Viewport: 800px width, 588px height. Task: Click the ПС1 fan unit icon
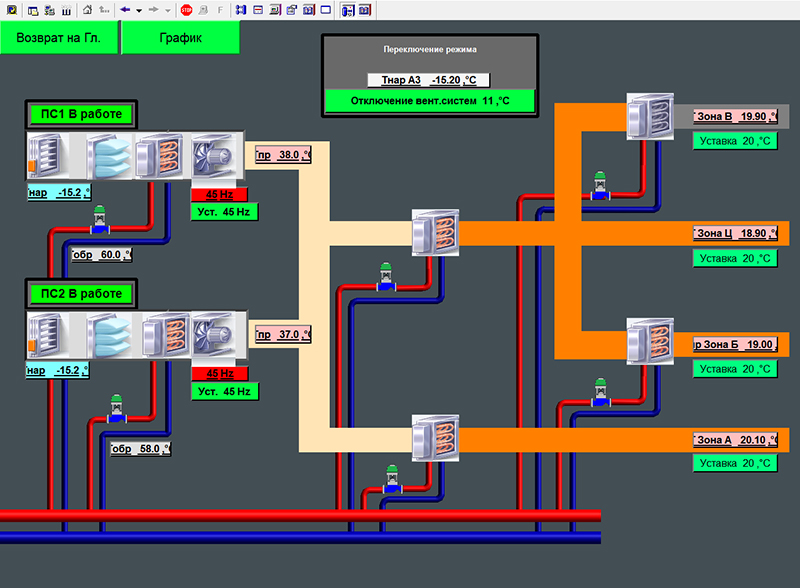point(211,155)
